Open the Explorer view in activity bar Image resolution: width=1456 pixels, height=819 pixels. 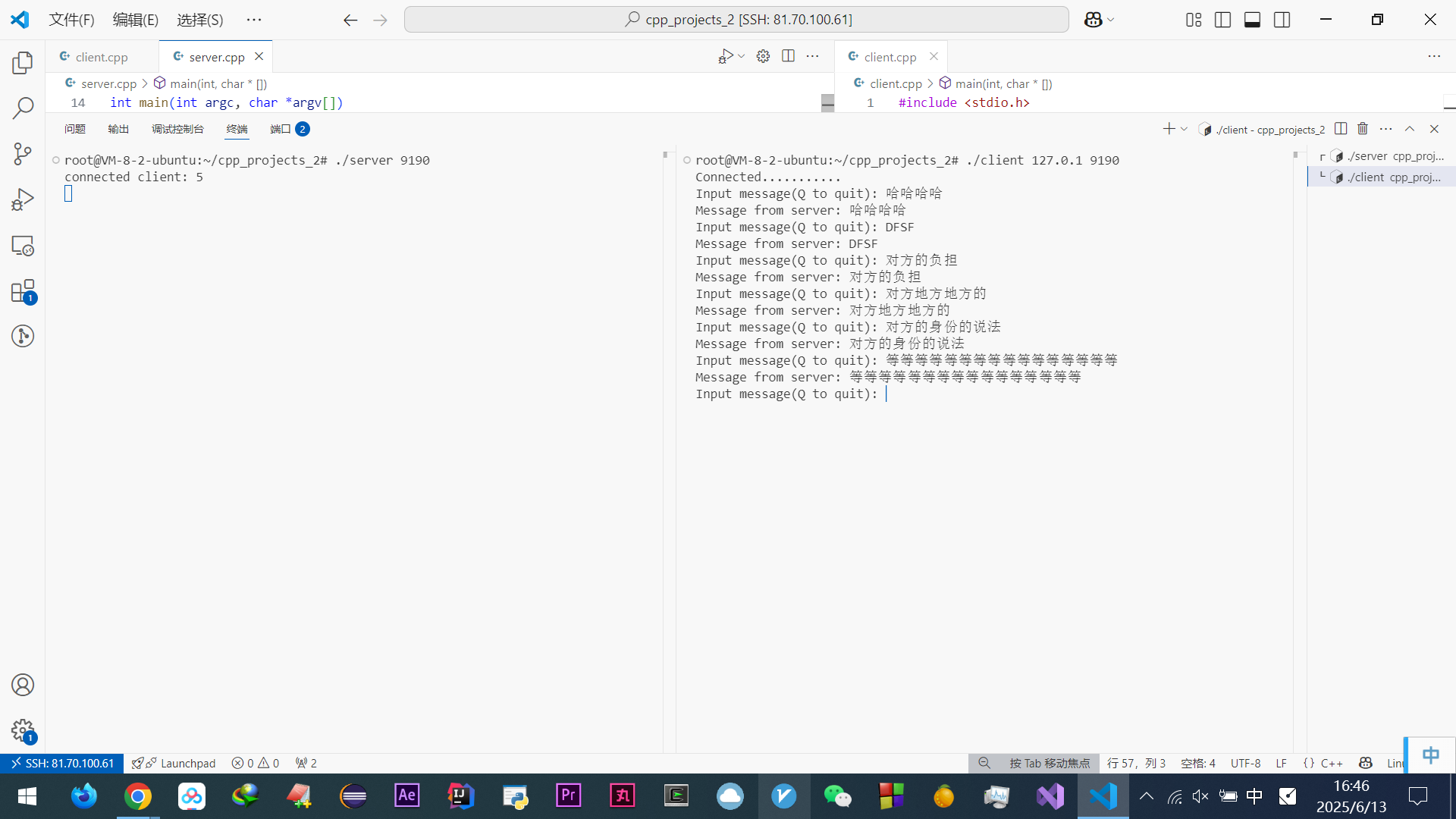click(x=23, y=63)
